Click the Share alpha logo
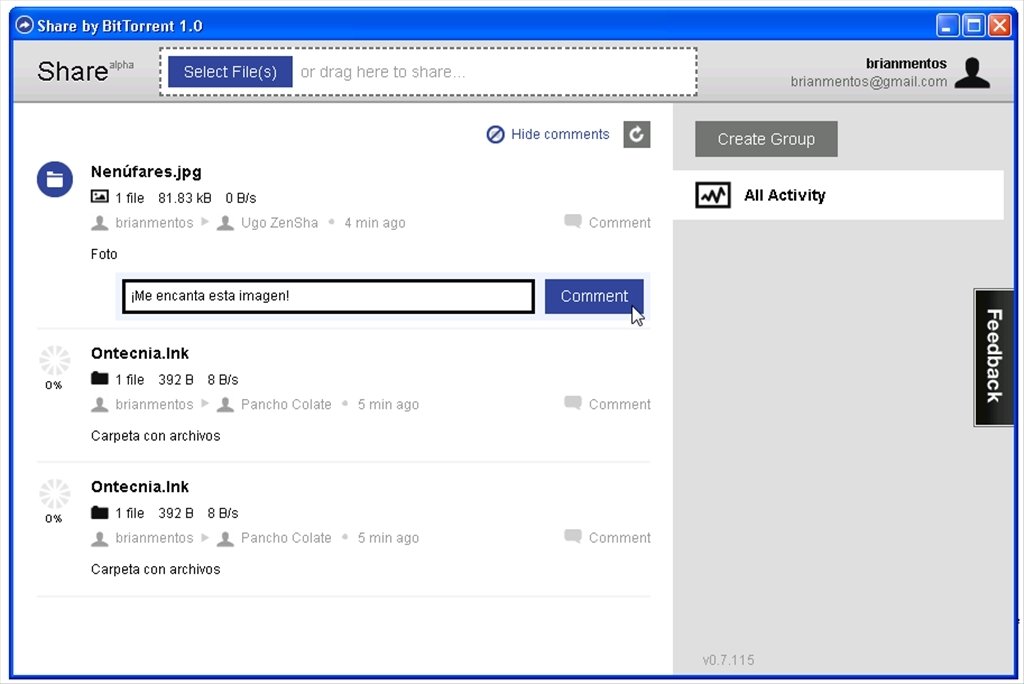 coord(85,71)
